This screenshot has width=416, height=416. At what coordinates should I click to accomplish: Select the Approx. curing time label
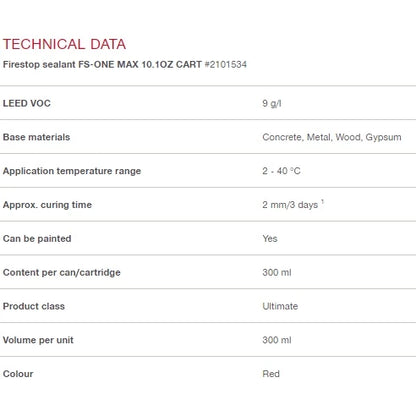pos(47,205)
